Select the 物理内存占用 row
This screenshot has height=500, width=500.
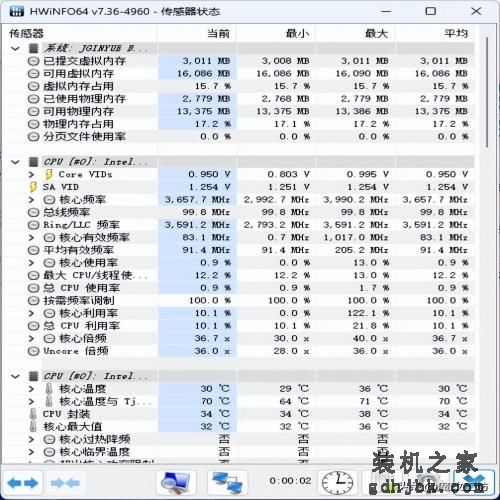point(239,124)
